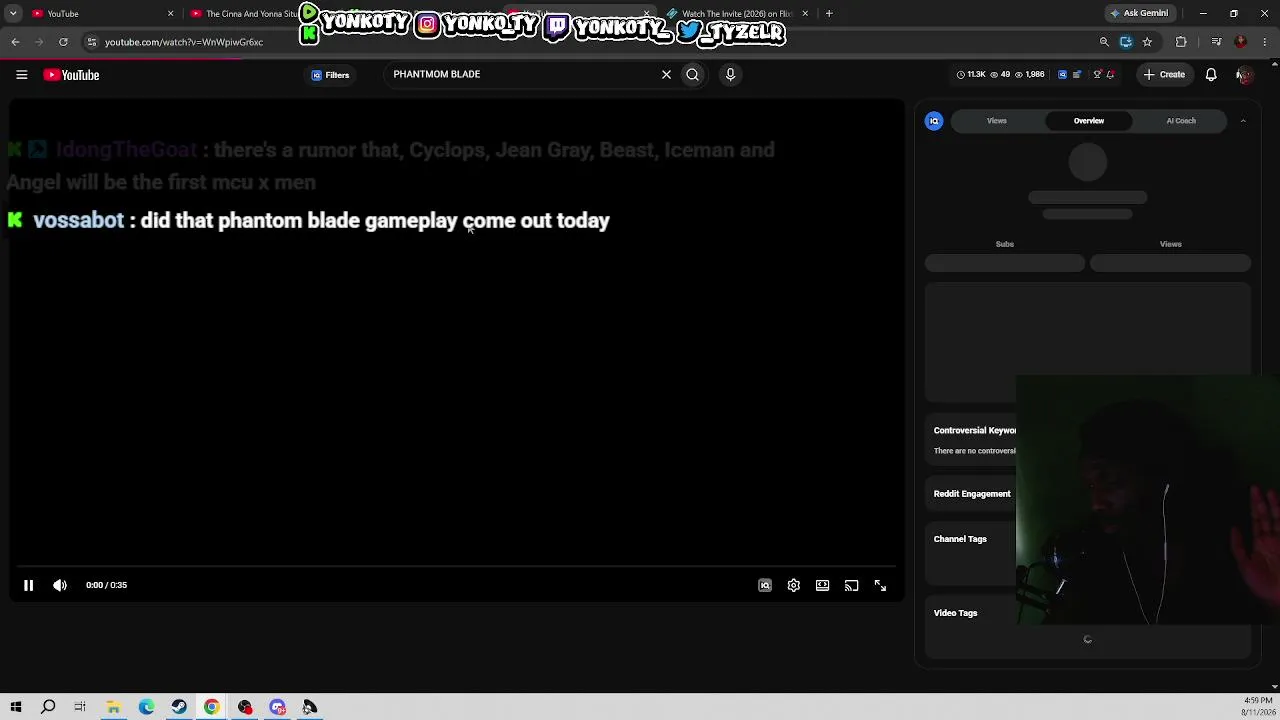The width and height of the screenshot is (1280, 720).
Task: Launch Microsoft Edge from taskbar
Action: (x=146, y=707)
